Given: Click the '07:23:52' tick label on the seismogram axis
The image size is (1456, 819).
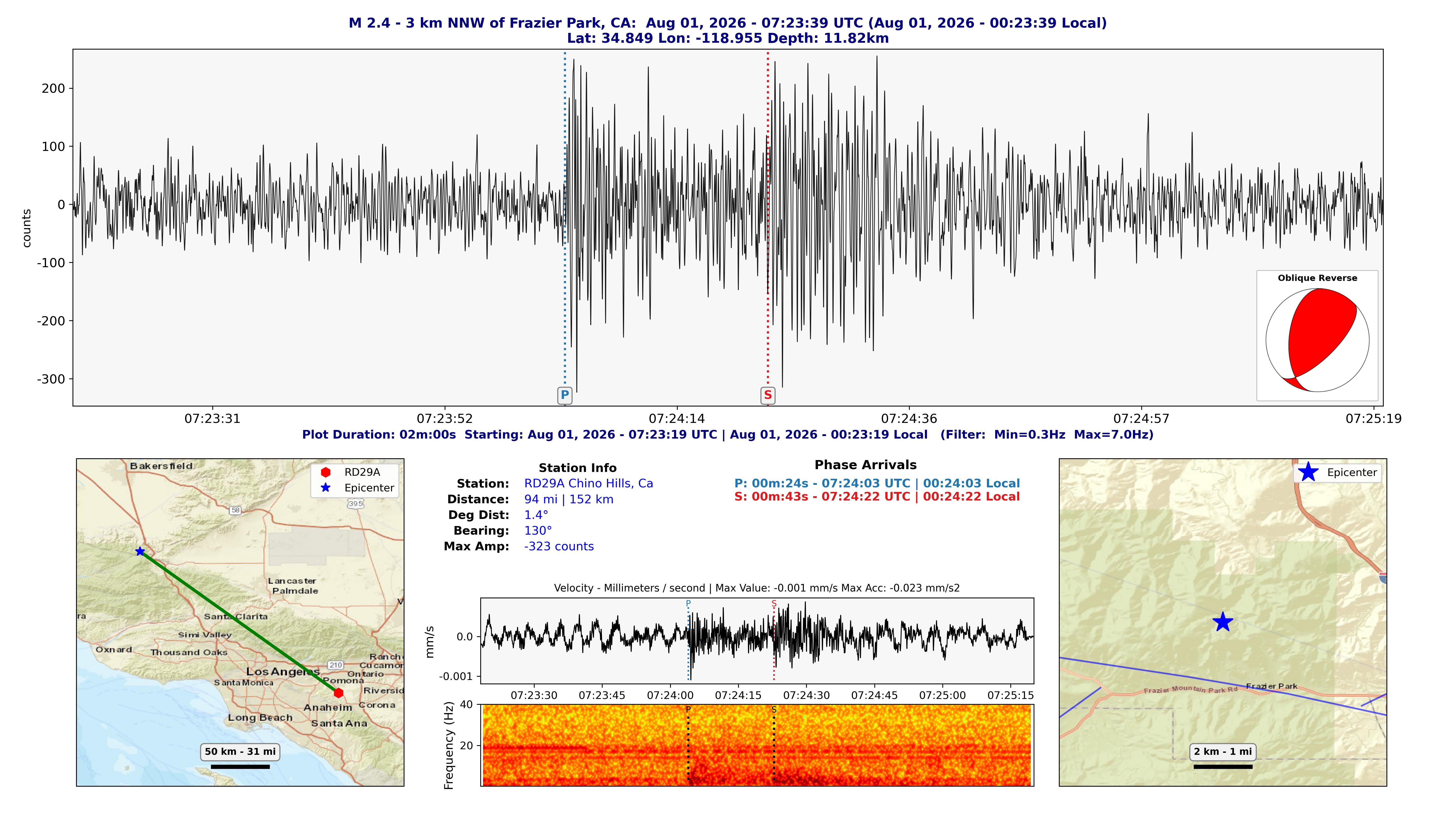Looking at the screenshot, I should [x=445, y=419].
